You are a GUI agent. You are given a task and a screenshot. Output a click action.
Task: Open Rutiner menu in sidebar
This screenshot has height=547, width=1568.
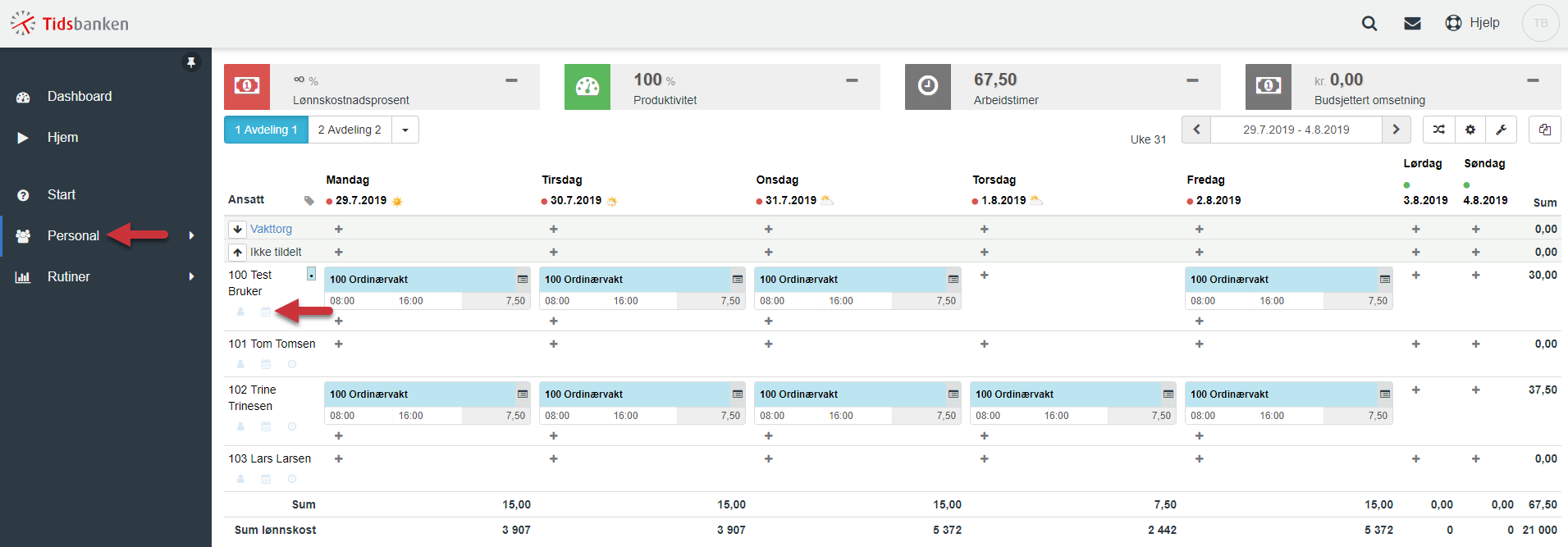pos(69,277)
